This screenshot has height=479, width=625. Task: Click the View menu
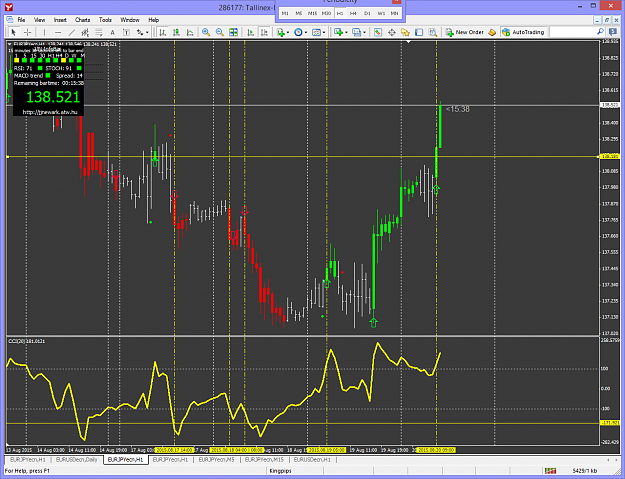pos(39,20)
